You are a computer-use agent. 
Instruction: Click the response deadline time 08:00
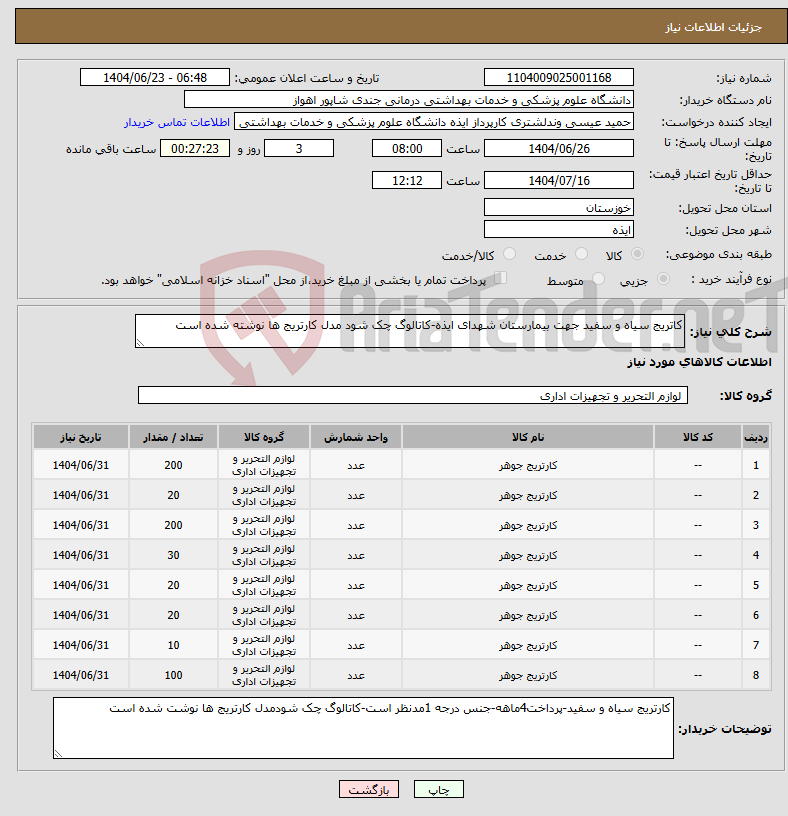tap(406, 148)
